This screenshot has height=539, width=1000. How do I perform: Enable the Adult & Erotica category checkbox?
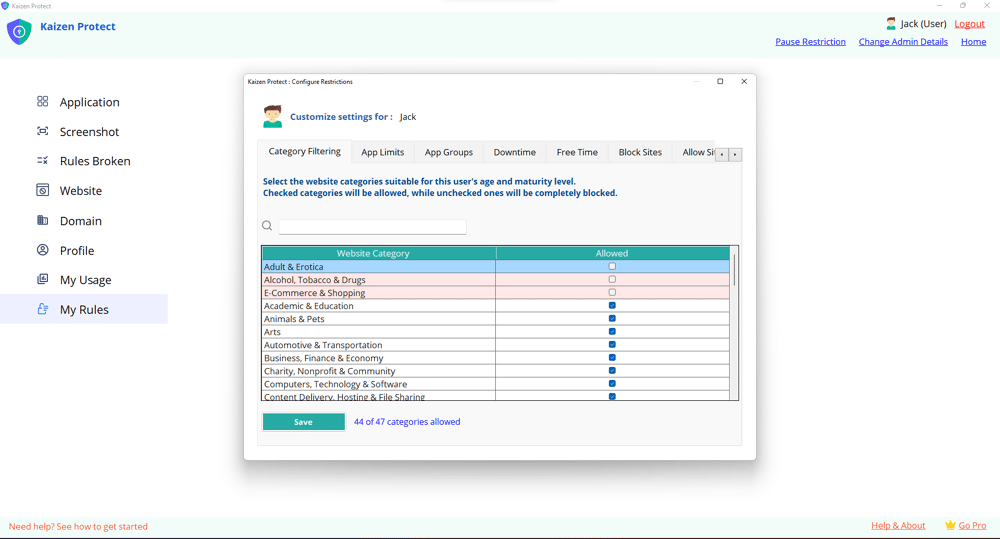coord(612,267)
